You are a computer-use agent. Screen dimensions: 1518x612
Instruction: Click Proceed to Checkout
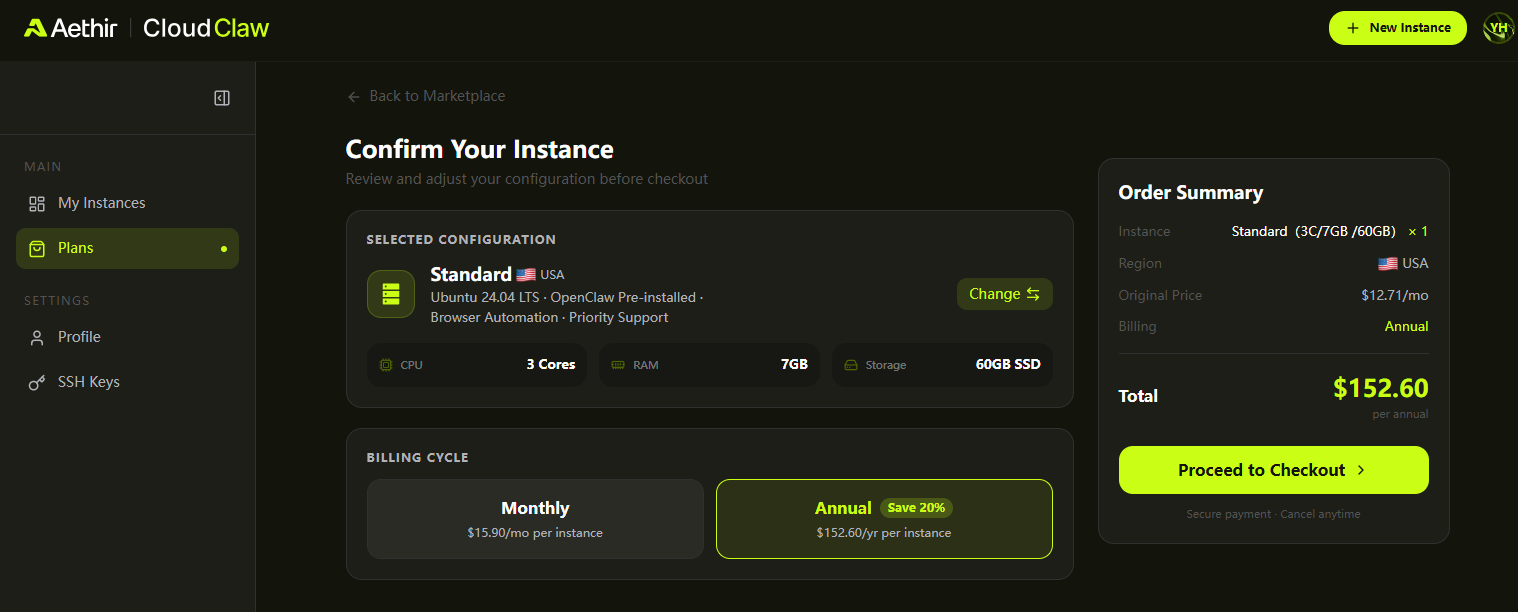pos(1273,470)
